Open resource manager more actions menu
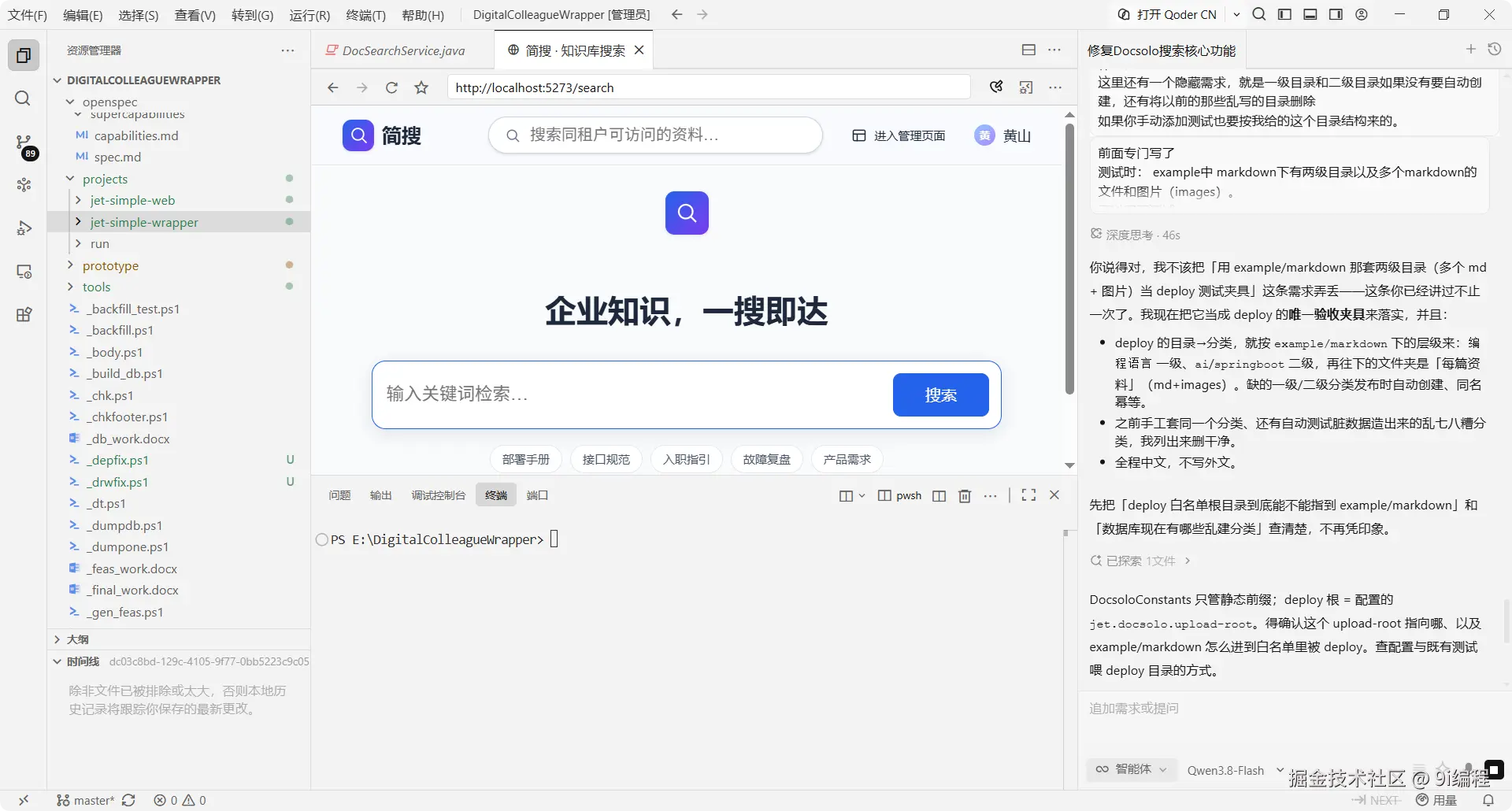The height and width of the screenshot is (811, 1512). 287,50
